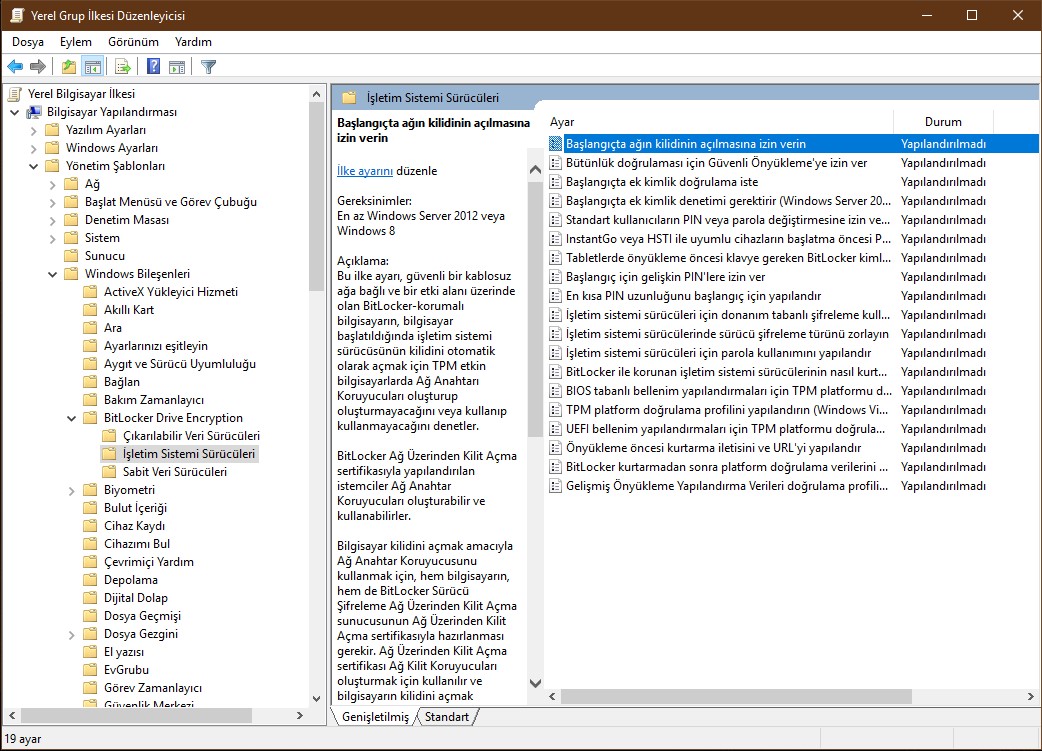1042x751 pixels.
Task: Collapse the Windows Bileşenleri node
Action: pyautogui.click(x=52, y=274)
